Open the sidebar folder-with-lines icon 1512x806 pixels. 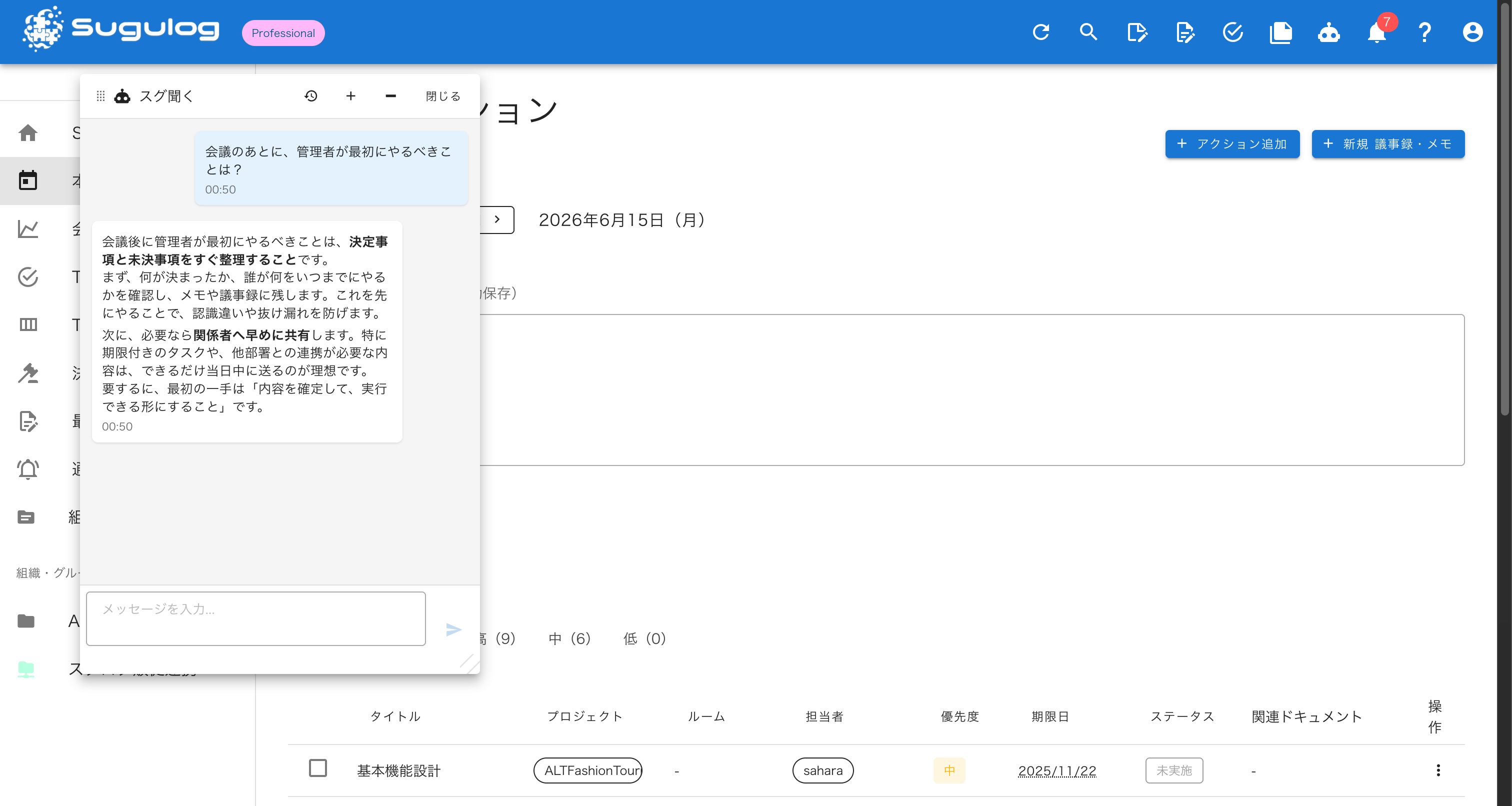coord(26,517)
